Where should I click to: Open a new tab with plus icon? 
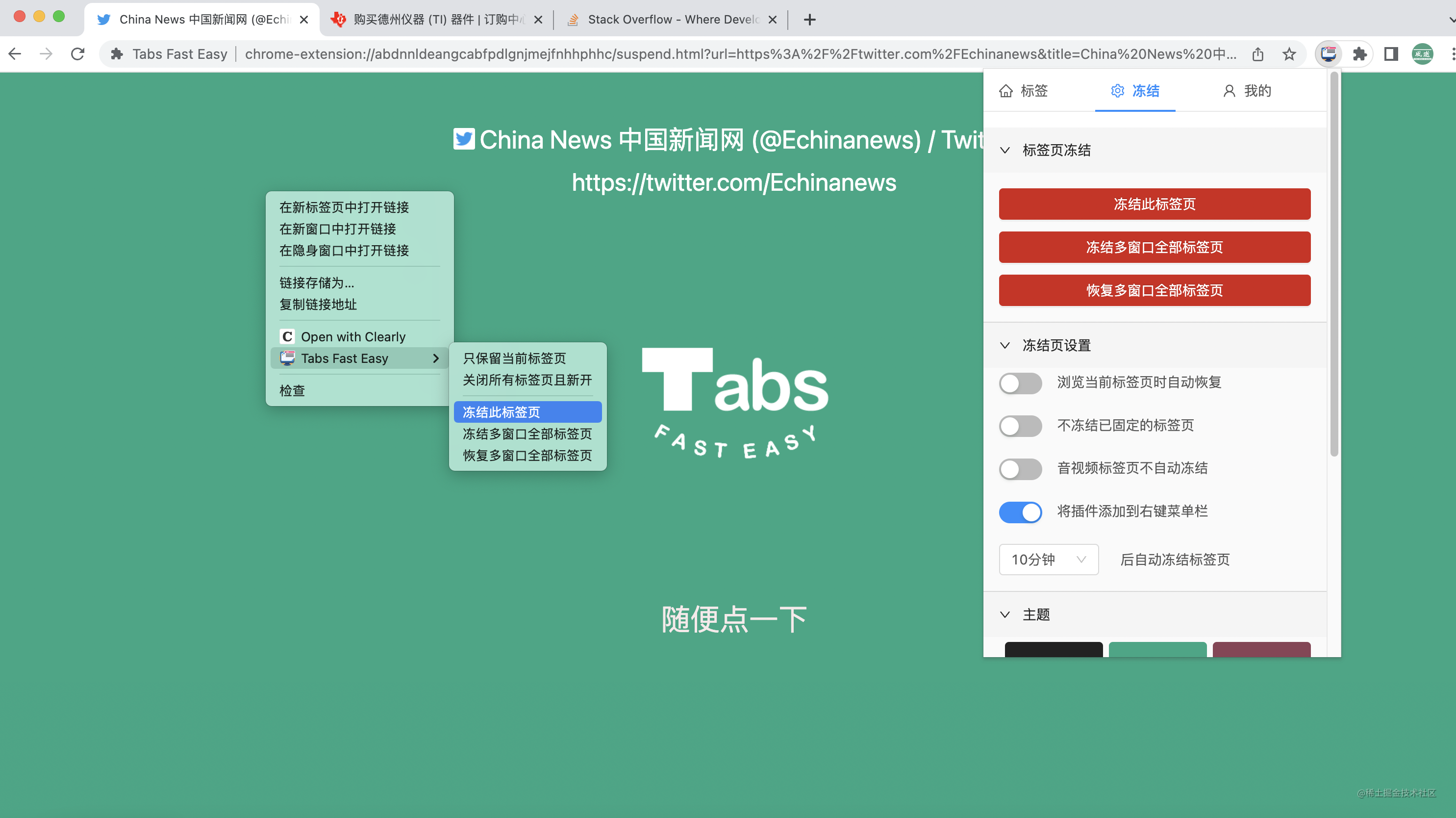coord(809,20)
